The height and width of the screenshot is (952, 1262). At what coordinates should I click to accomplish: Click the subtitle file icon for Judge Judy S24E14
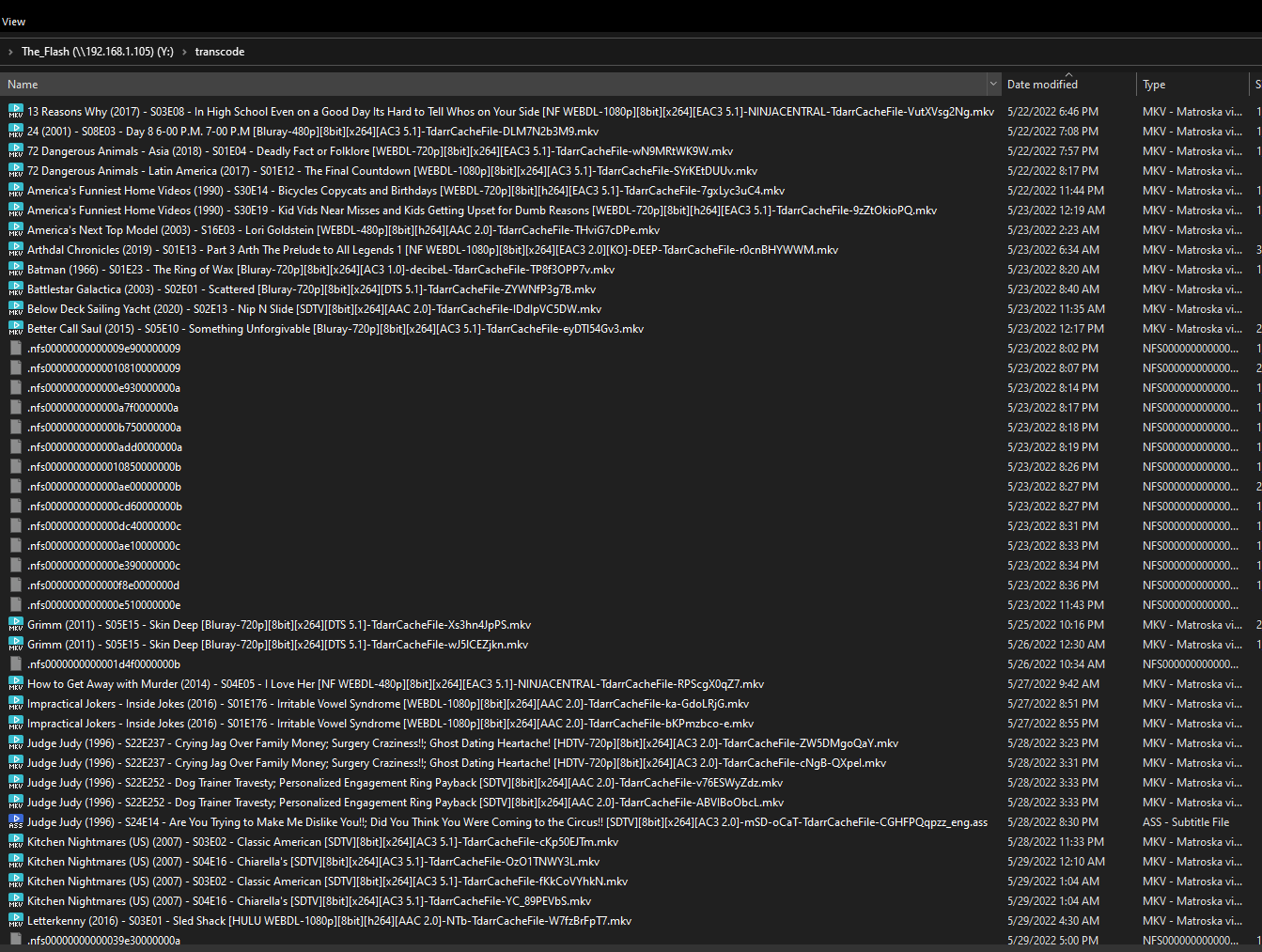16,821
